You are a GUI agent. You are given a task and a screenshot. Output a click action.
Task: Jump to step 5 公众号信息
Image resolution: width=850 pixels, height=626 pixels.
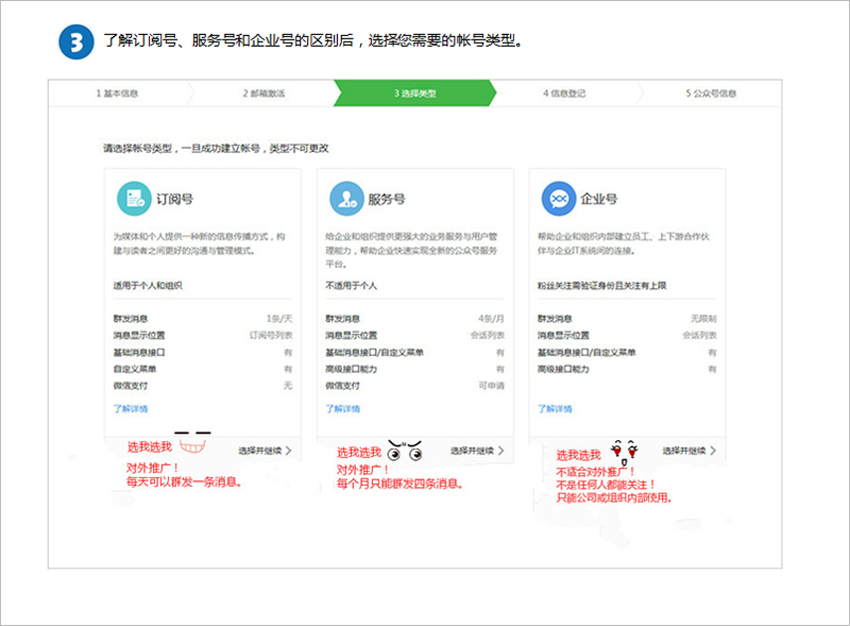(710, 93)
